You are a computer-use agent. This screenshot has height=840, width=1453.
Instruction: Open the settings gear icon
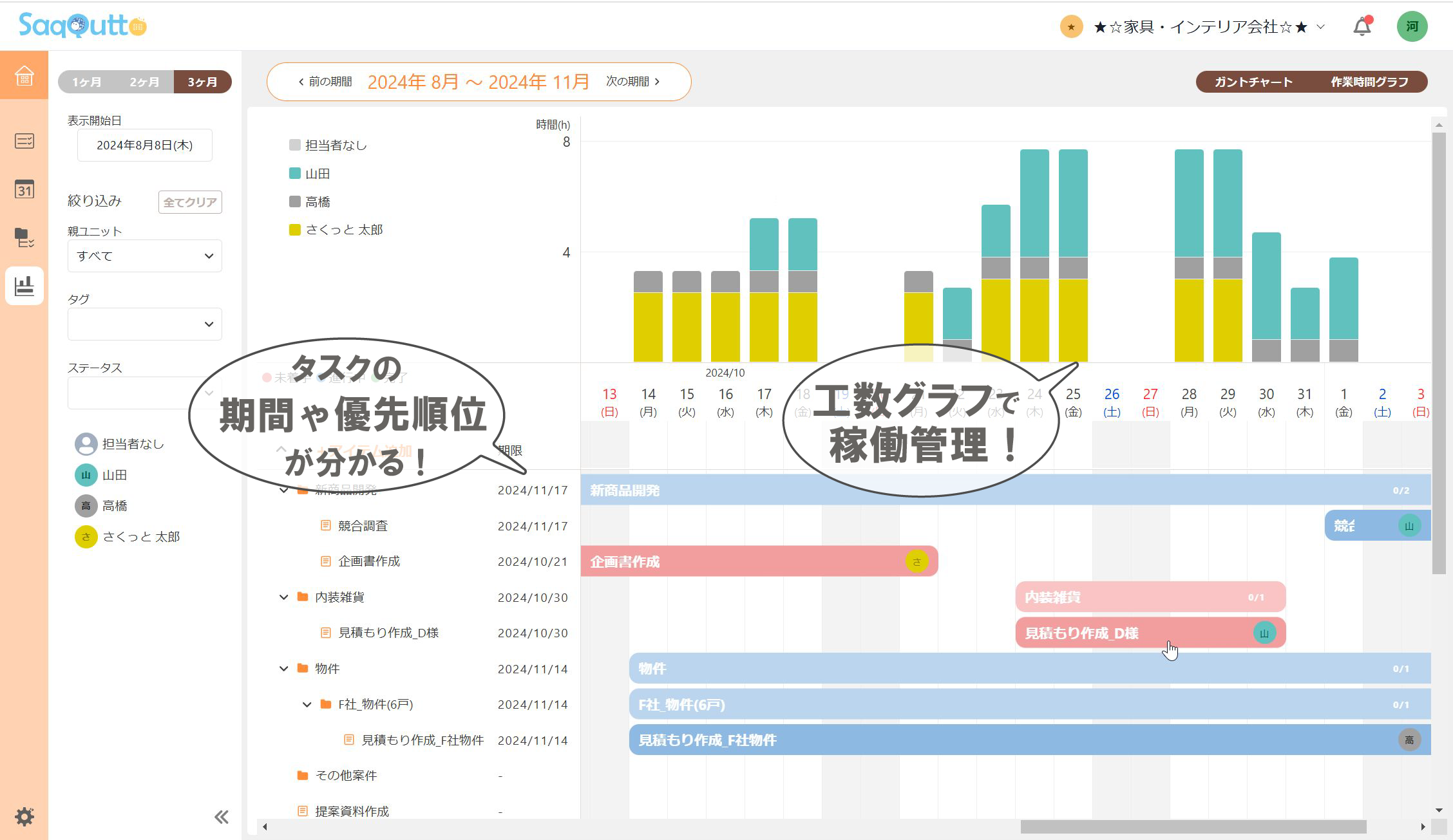point(24,817)
